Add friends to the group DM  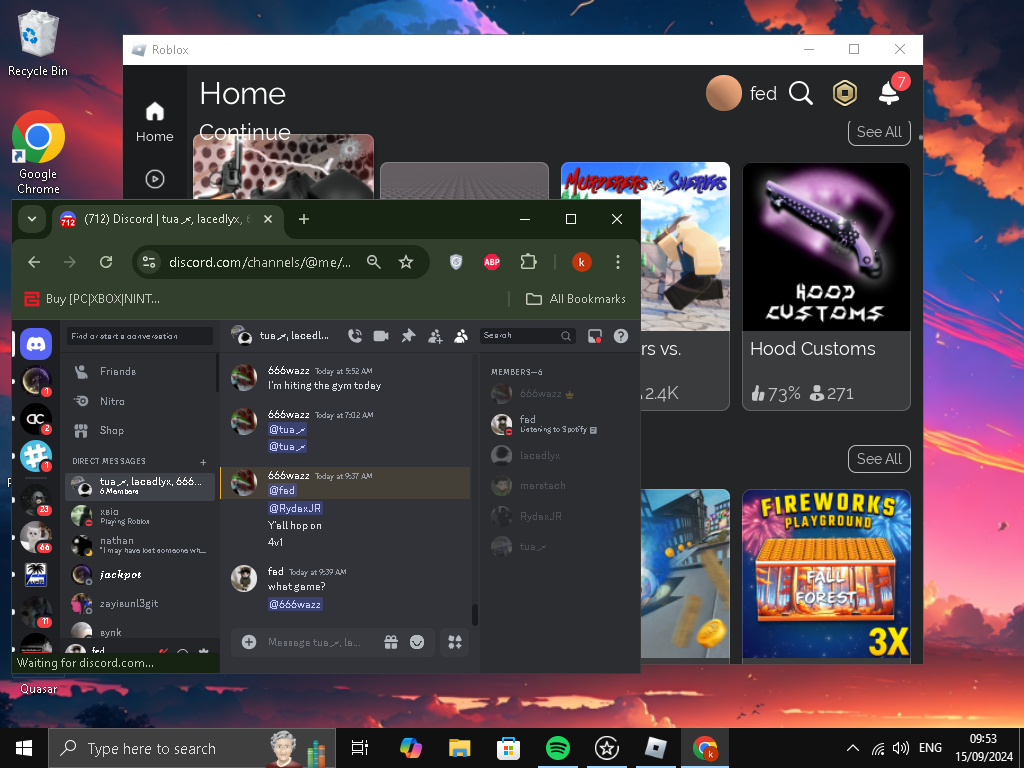click(435, 336)
